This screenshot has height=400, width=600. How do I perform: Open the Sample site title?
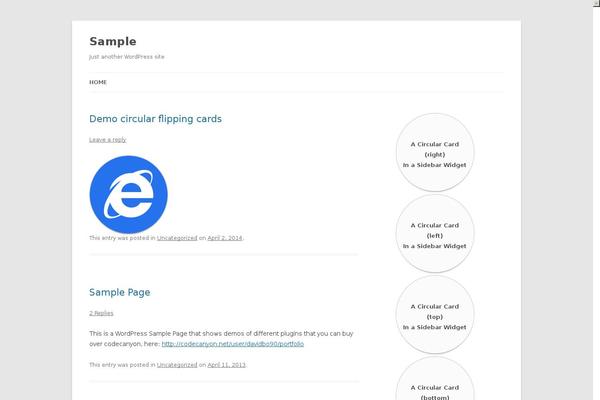click(113, 41)
